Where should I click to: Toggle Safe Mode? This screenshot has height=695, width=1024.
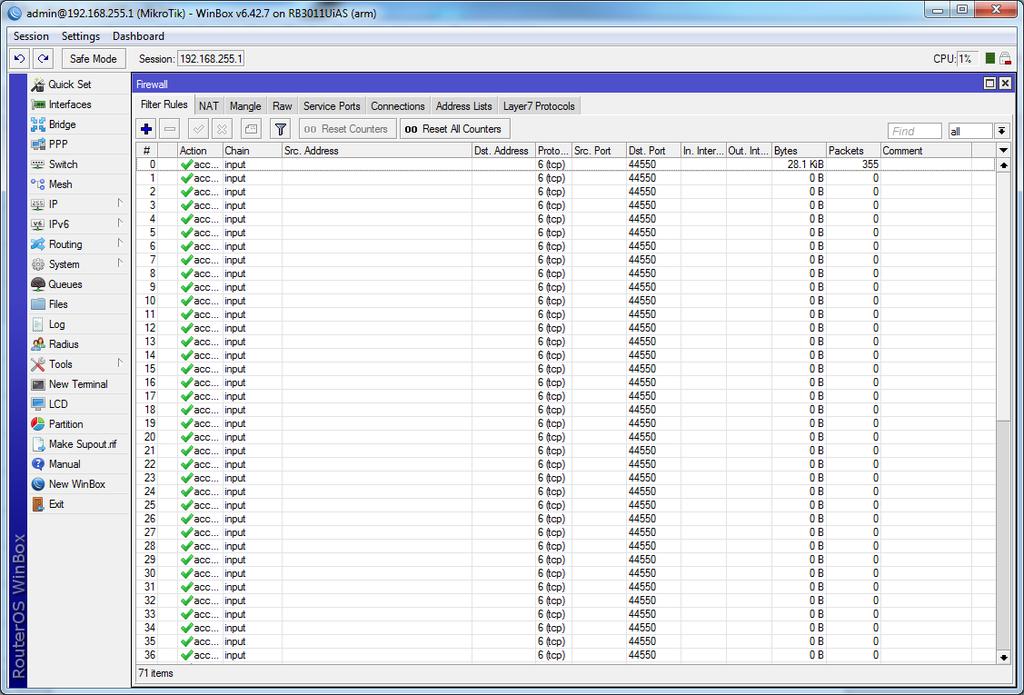(x=93, y=59)
